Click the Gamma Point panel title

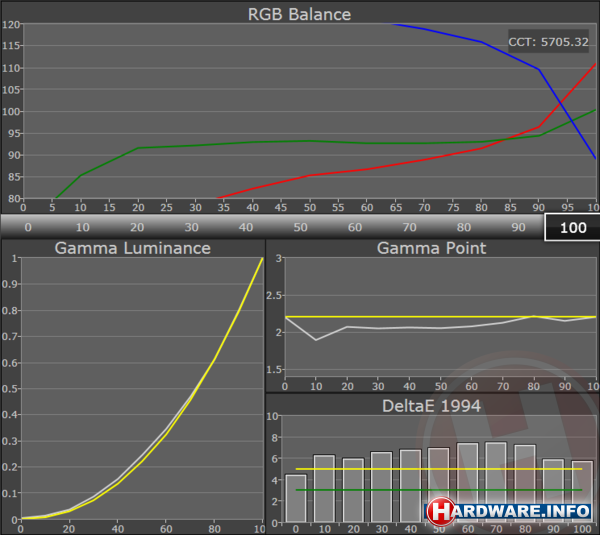click(x=432, y=248)
